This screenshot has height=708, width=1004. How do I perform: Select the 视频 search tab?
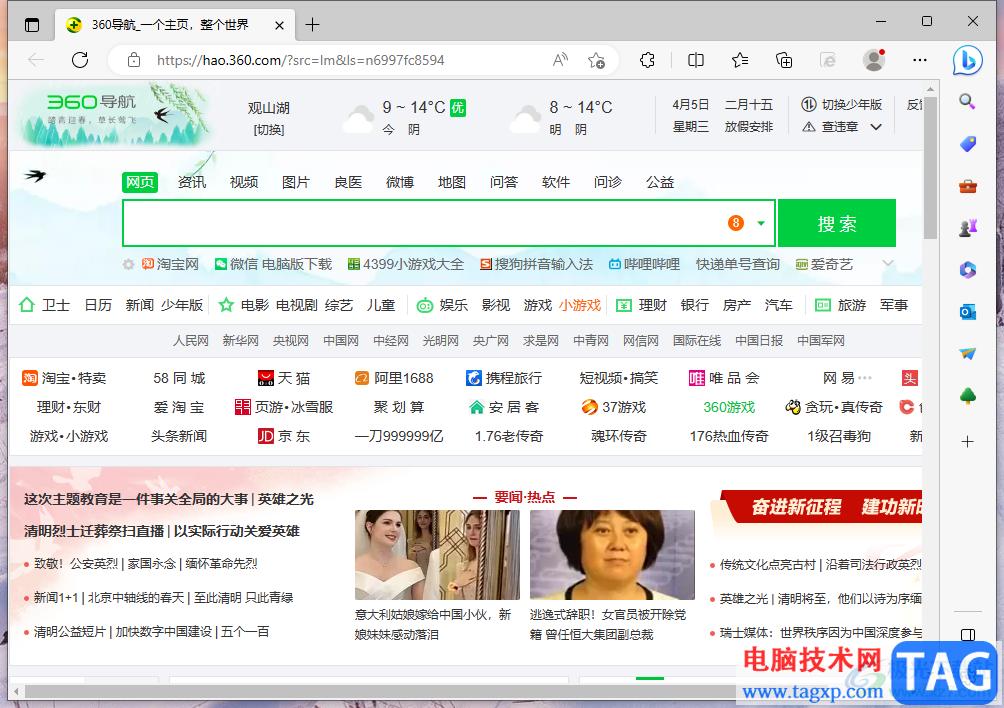(x=244, y=182)
